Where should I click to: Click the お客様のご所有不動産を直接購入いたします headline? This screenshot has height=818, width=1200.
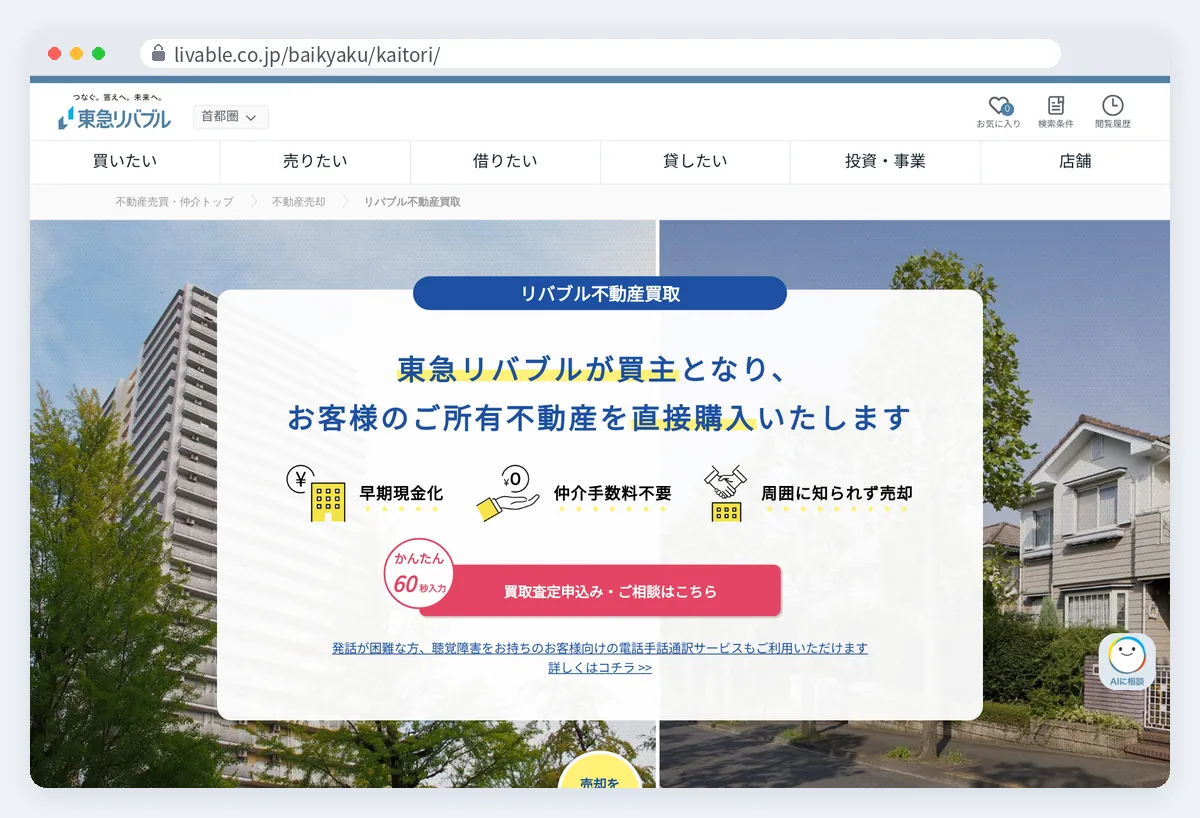click(599, 417)
